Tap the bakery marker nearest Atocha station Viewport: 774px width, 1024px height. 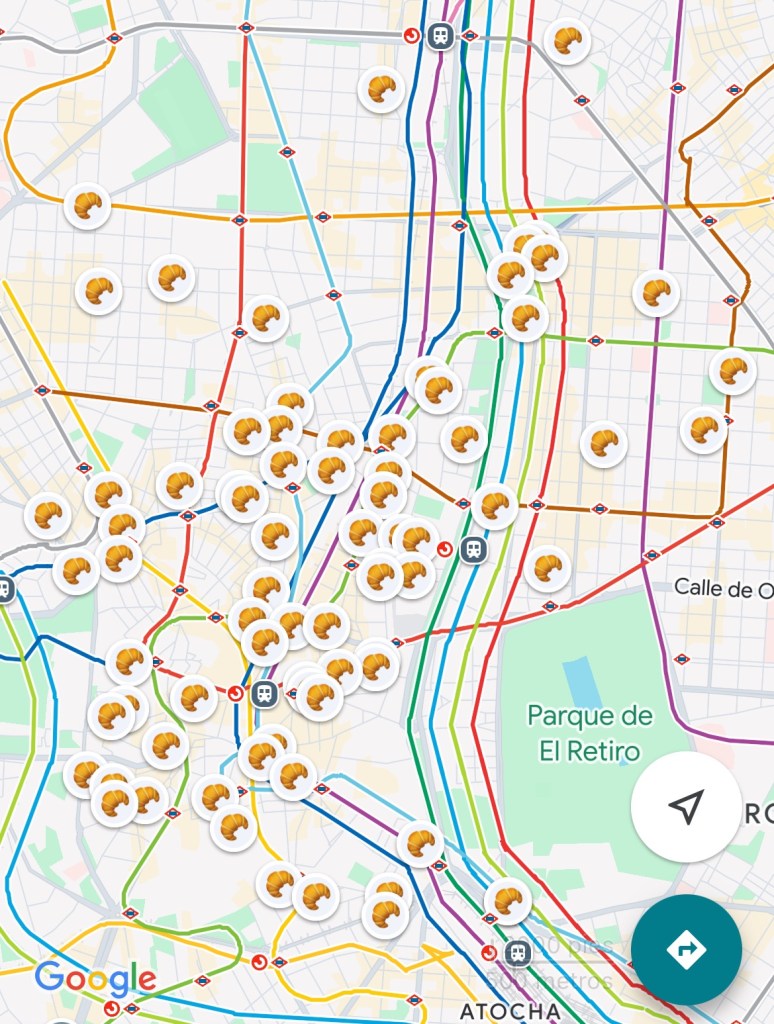pos(507,901)
